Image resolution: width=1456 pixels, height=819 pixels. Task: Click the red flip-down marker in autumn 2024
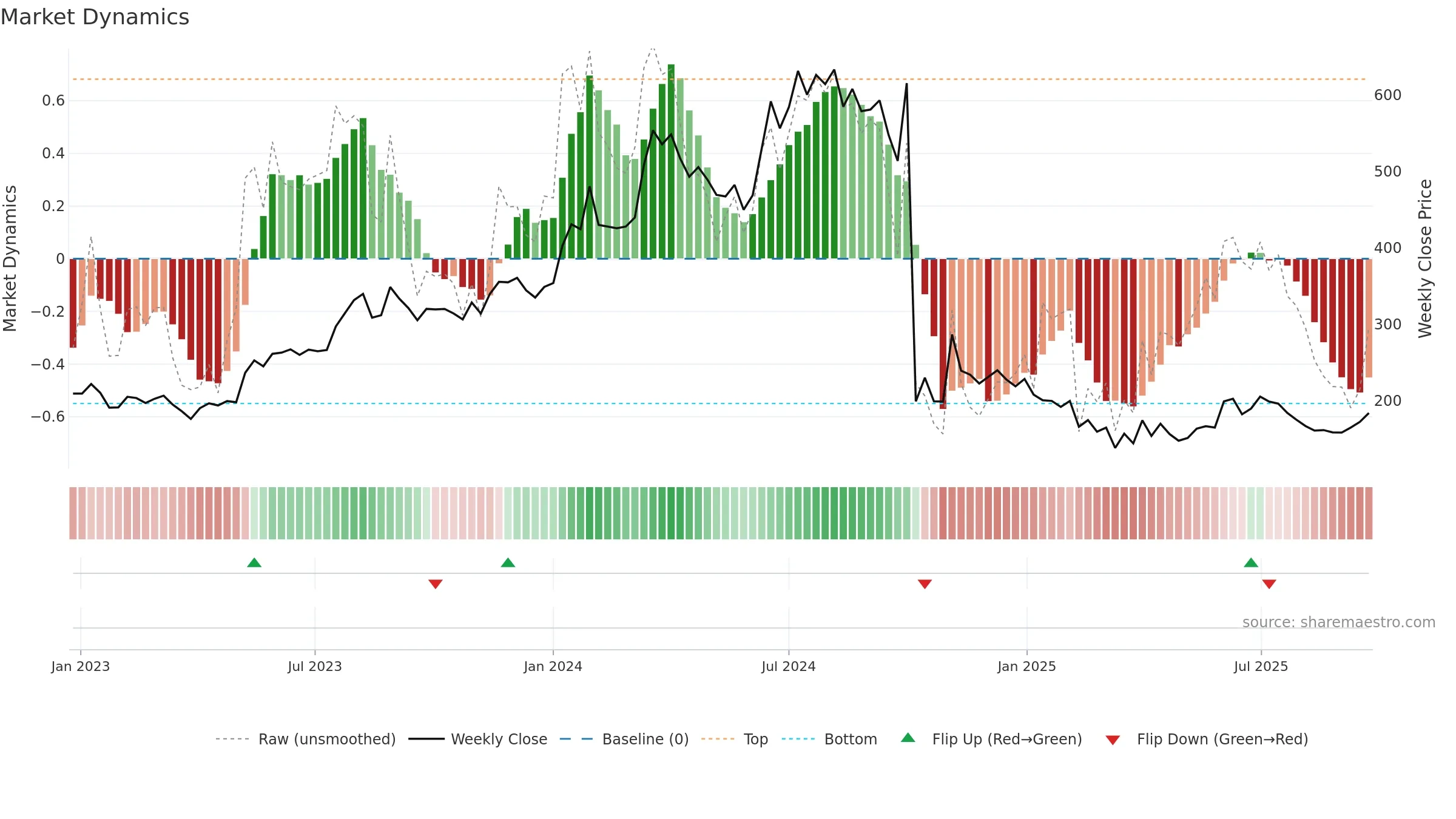(x=925, y=584)
